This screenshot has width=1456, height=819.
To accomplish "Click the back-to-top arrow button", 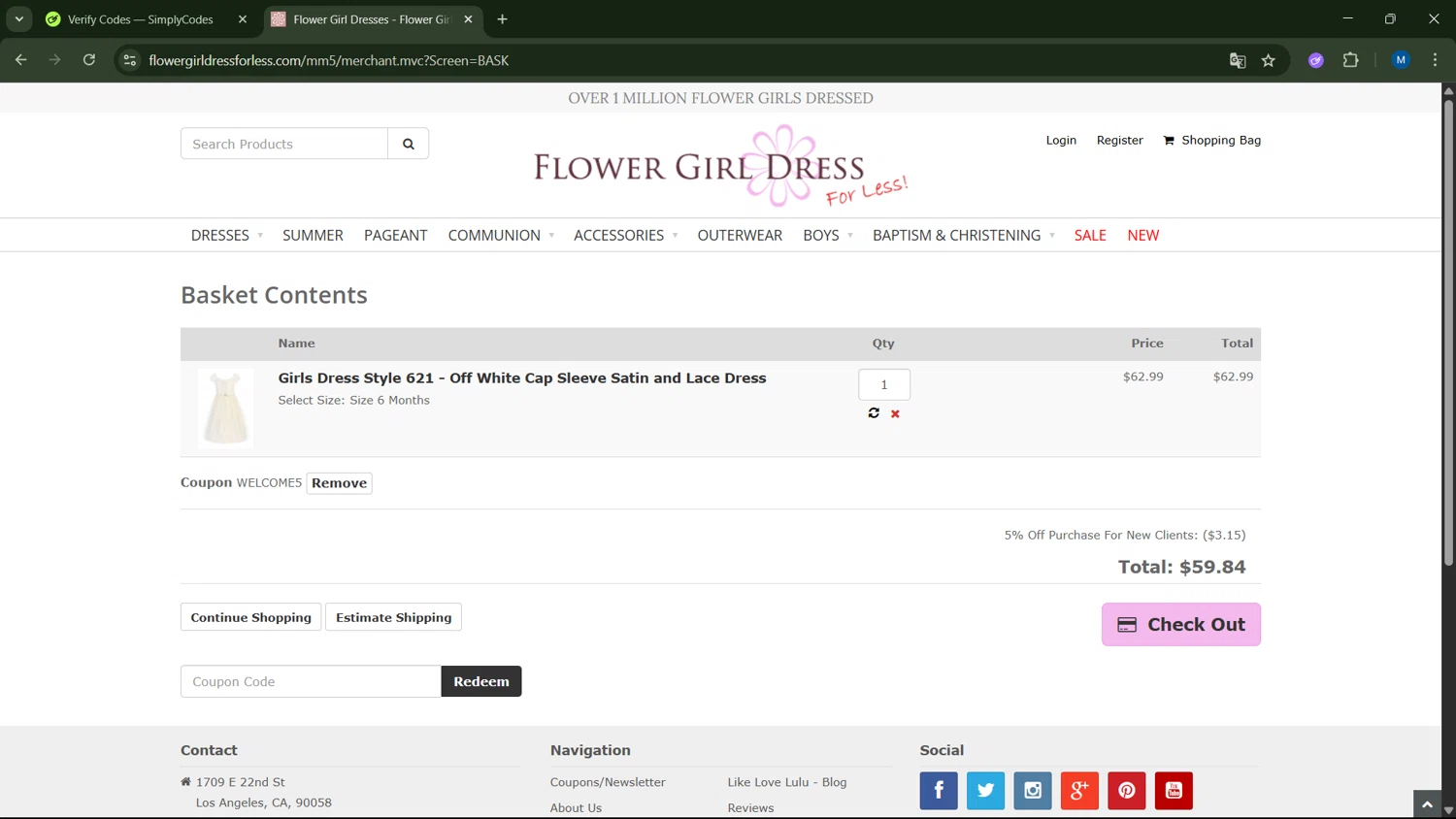I will (x=1427, y=804).
